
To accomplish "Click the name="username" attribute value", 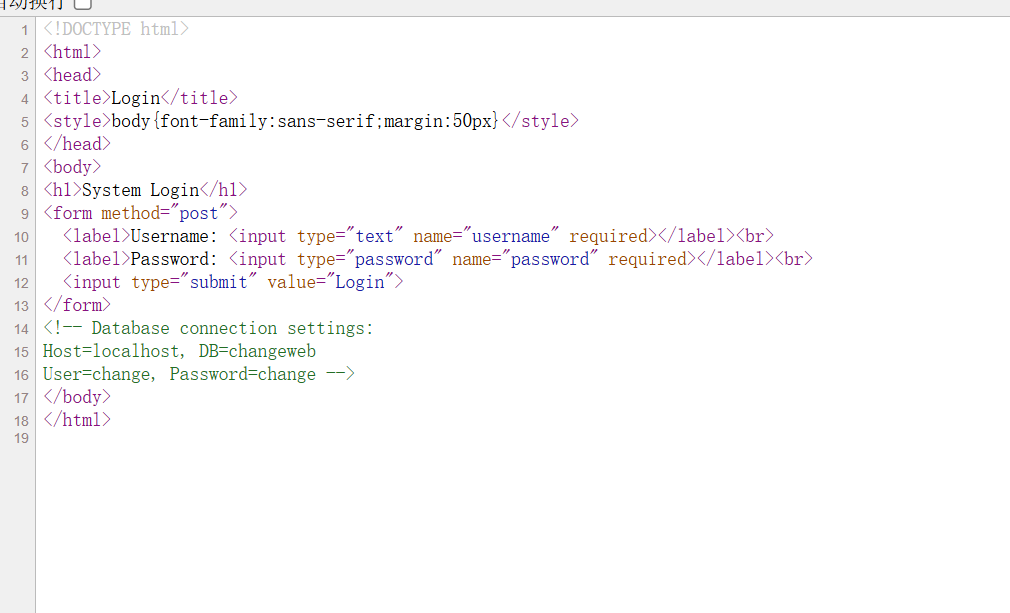I will click(511, 236).
